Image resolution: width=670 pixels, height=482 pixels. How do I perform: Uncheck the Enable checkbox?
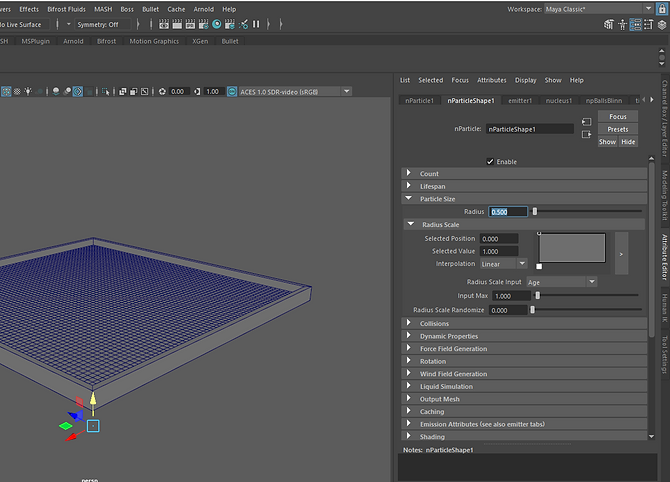click(x=490, y=162)
